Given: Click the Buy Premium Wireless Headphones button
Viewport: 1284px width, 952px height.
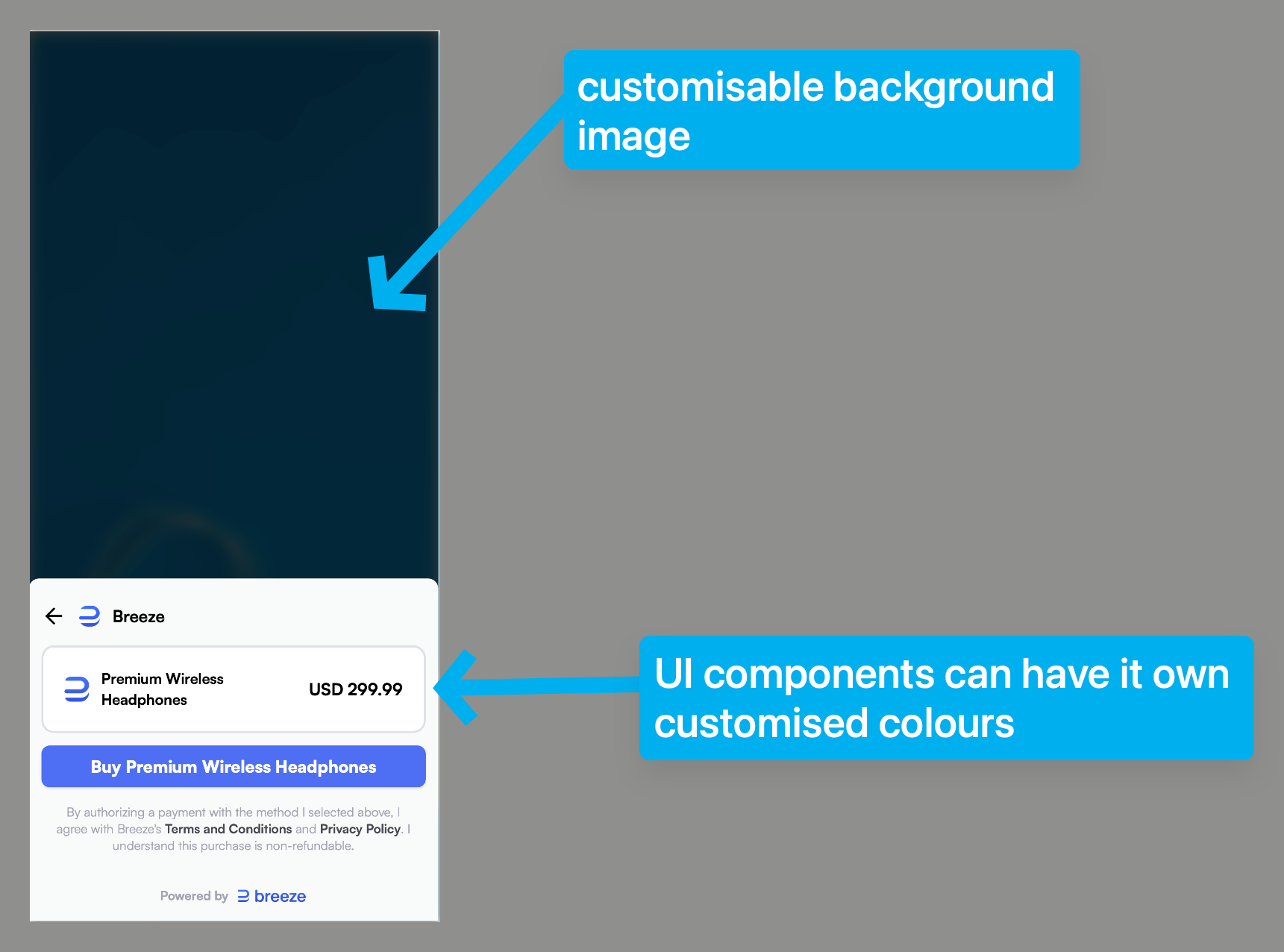Looking at the screenshot, I should [234, 766].
